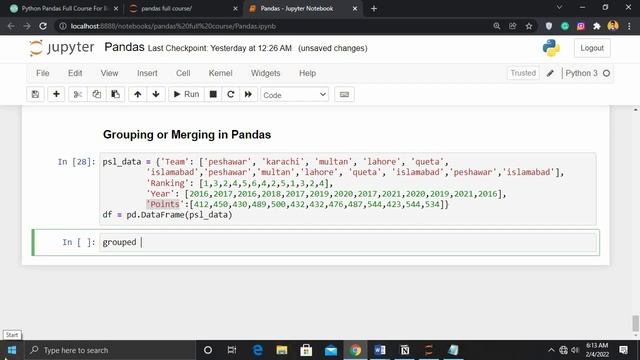This screenshot has height=360, width=640.
Task: Move selected cell up arrow
Action: (x=138, y=94)
